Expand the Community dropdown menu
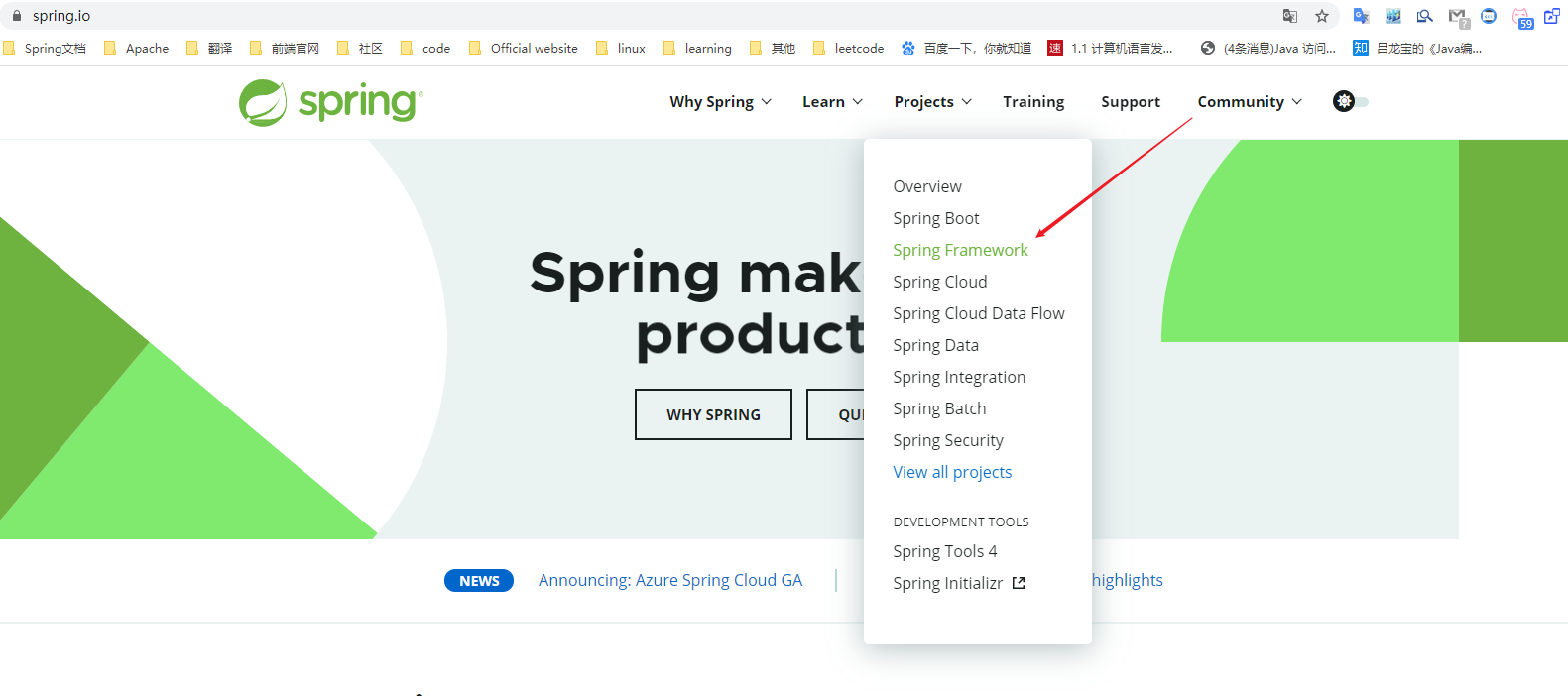The height and width of the screenshot is (696, 1568). coord(1250,101)
